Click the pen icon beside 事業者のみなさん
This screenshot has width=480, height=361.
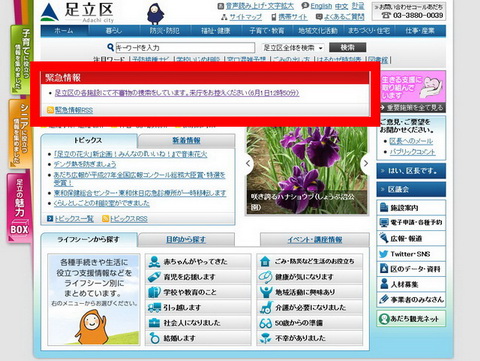[384, 299]
